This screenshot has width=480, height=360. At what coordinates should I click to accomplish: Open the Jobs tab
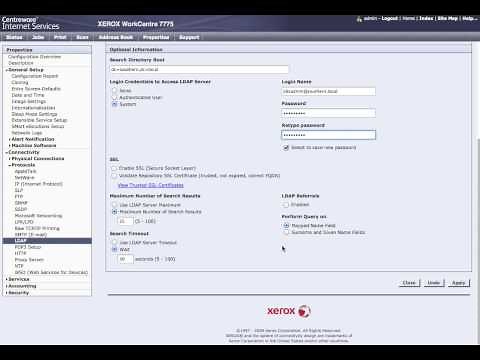pos(38,37)
